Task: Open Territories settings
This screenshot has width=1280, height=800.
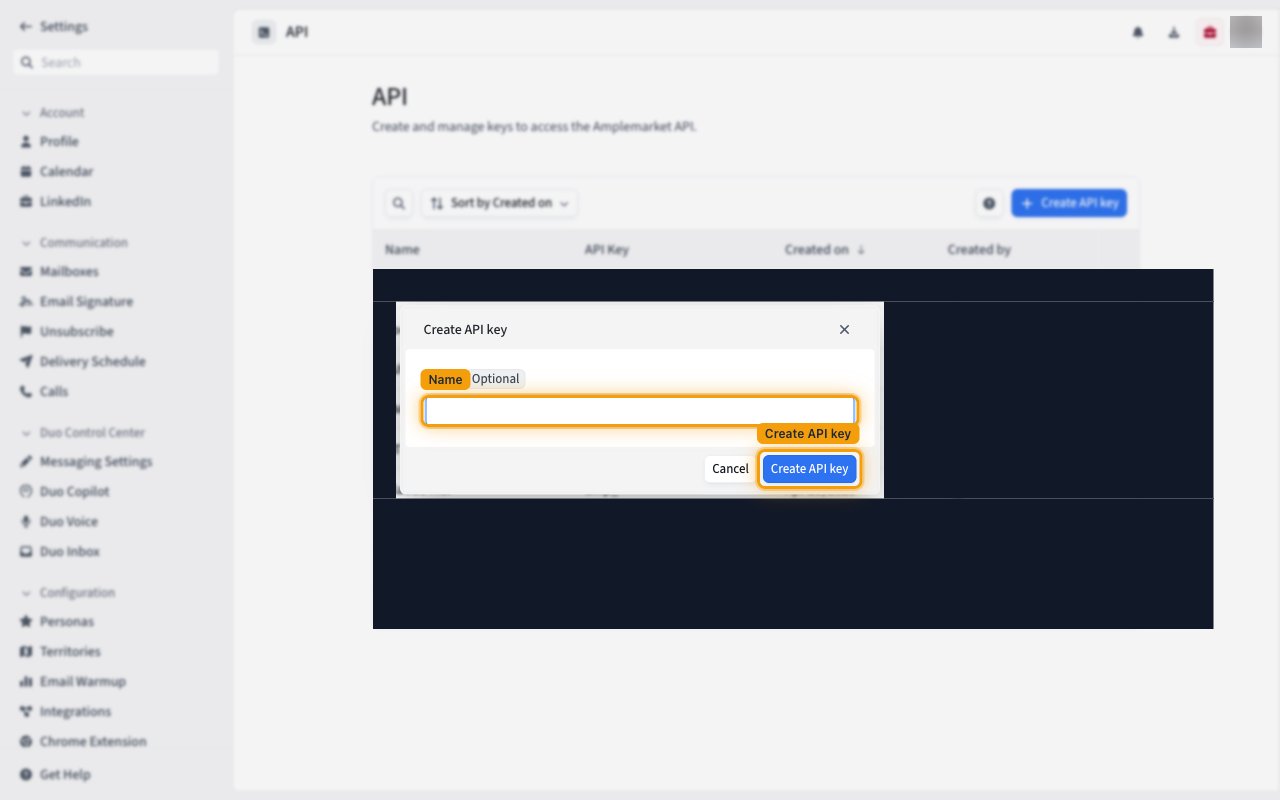Action: [70, 652]
